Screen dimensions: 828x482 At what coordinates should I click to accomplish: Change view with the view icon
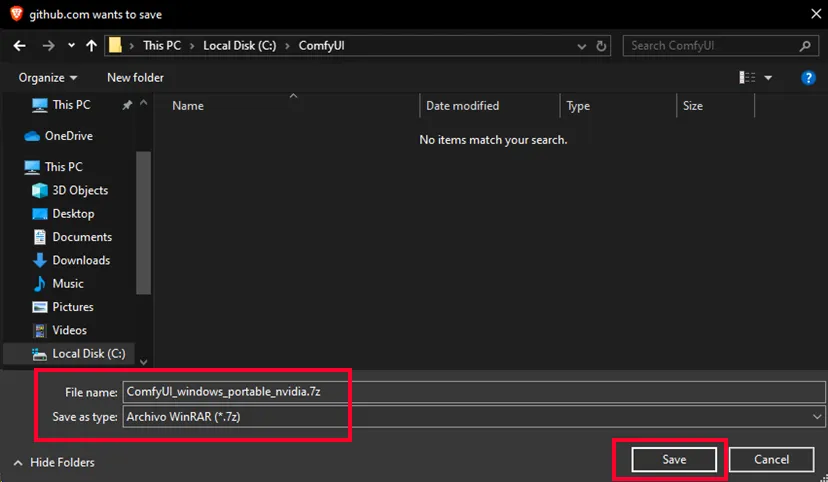pos(747,78)
